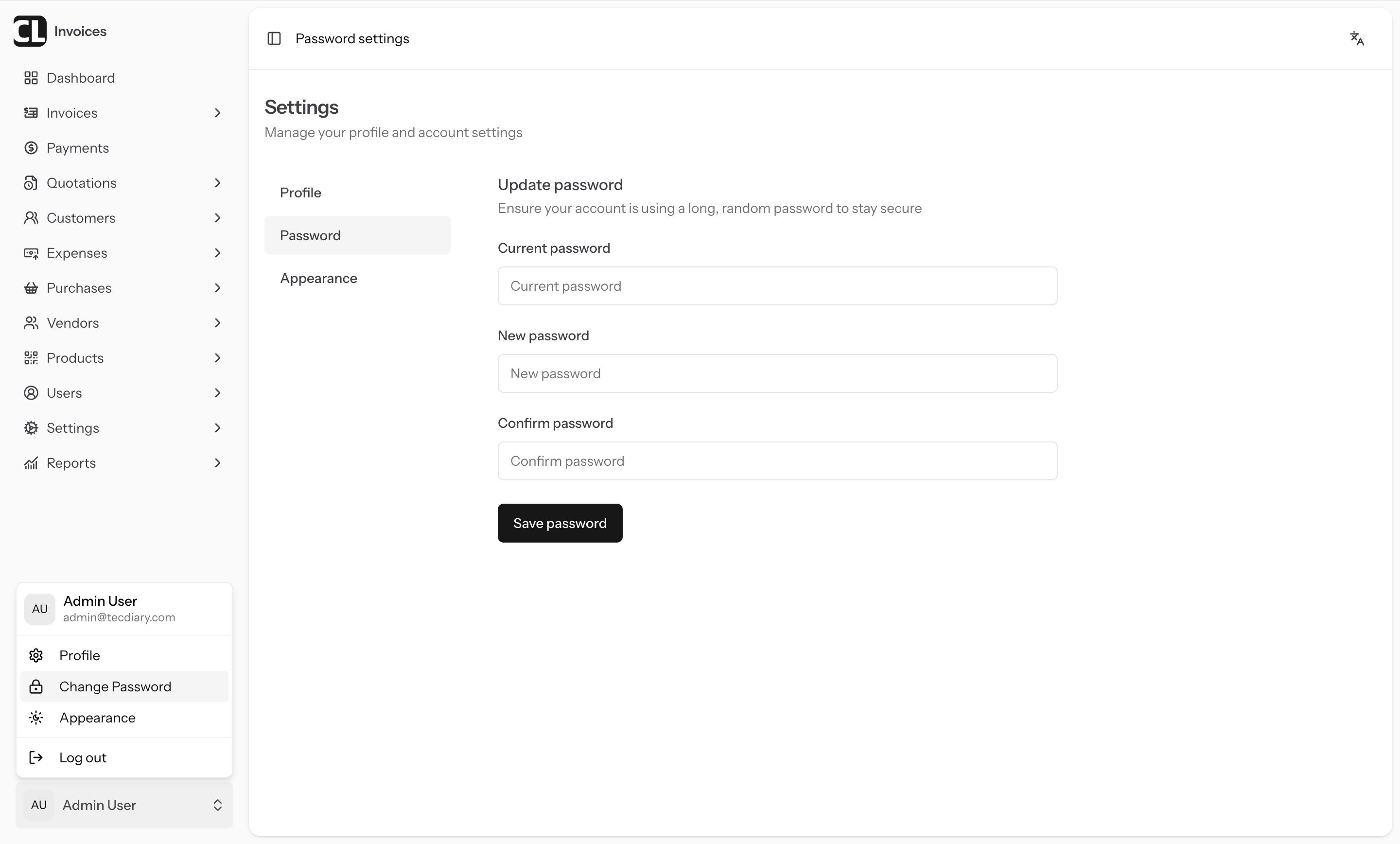Focus the Confirm password field
This screenshot has width=1400, height=844.
777,461
